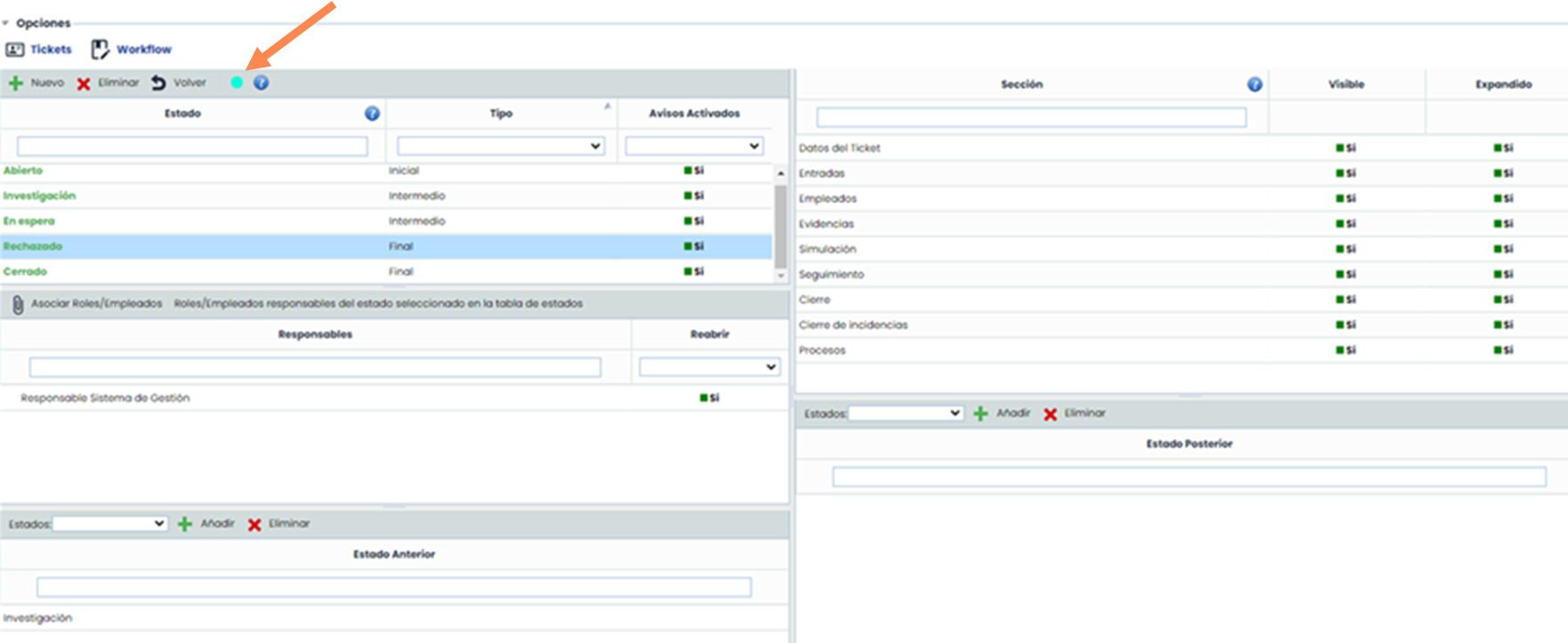Click the Estado filter text field

click(192, 146)
